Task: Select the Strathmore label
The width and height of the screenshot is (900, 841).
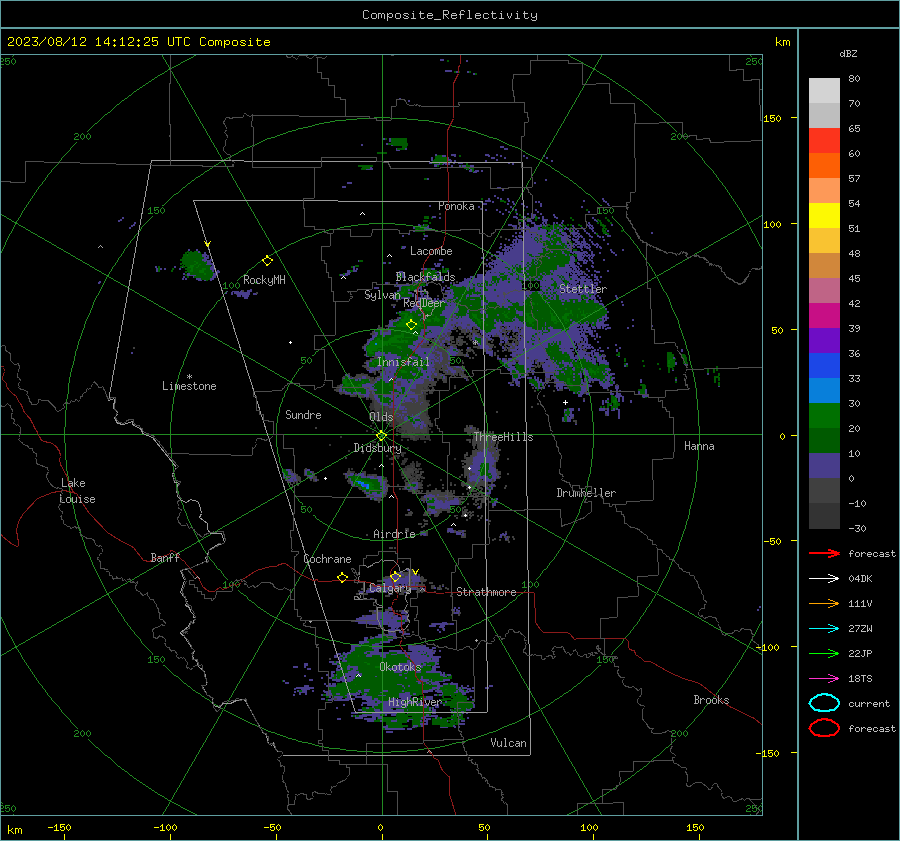Action: [x=486, y=592]
